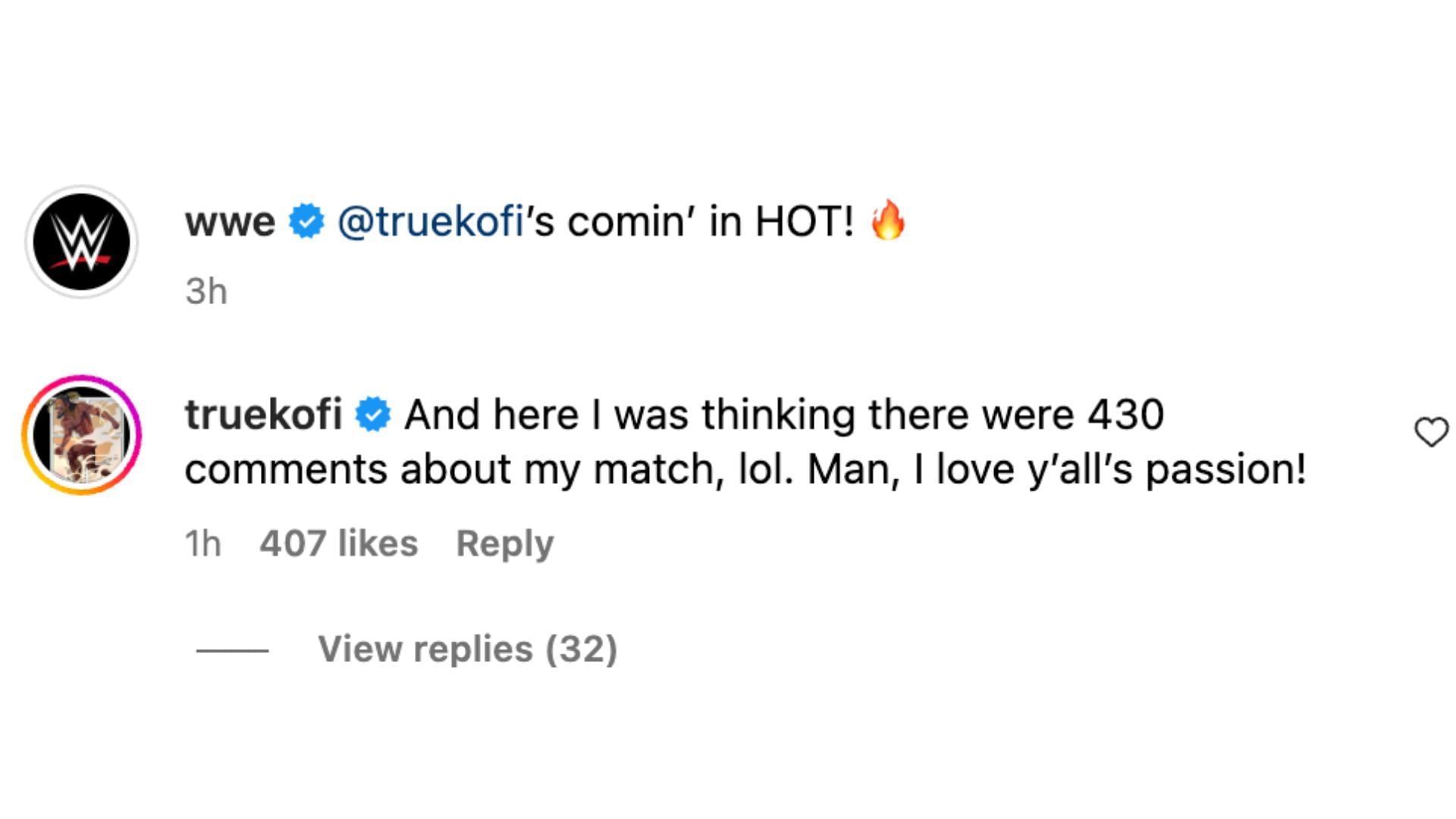Viewport: 1456px width, 819px height.
Task: Open truekofi's story from the ringed avatar
Action: pos(82,435)
